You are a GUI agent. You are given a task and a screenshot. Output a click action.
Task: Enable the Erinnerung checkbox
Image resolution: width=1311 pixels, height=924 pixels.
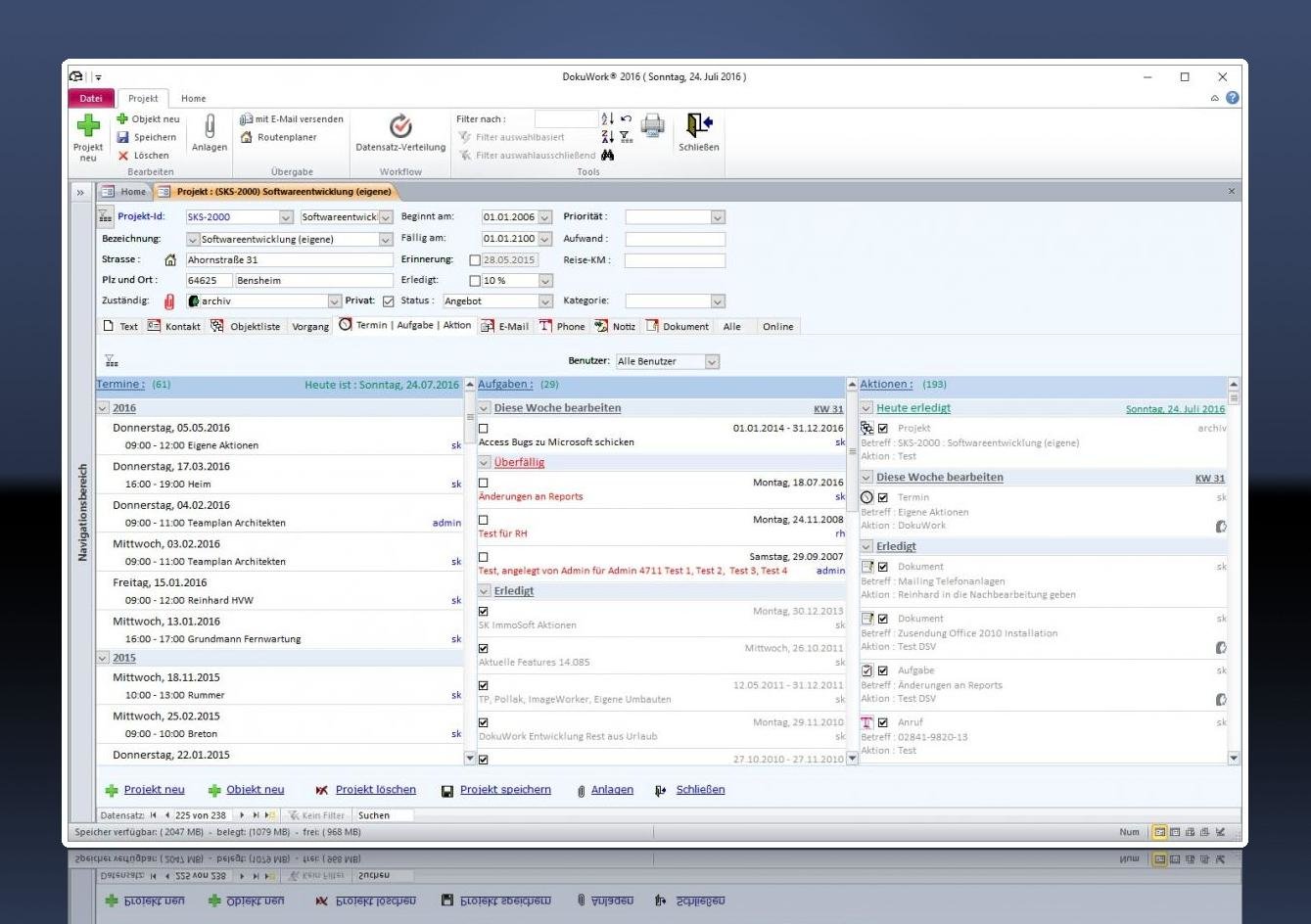pyautogui.click(x=475, y=260)
